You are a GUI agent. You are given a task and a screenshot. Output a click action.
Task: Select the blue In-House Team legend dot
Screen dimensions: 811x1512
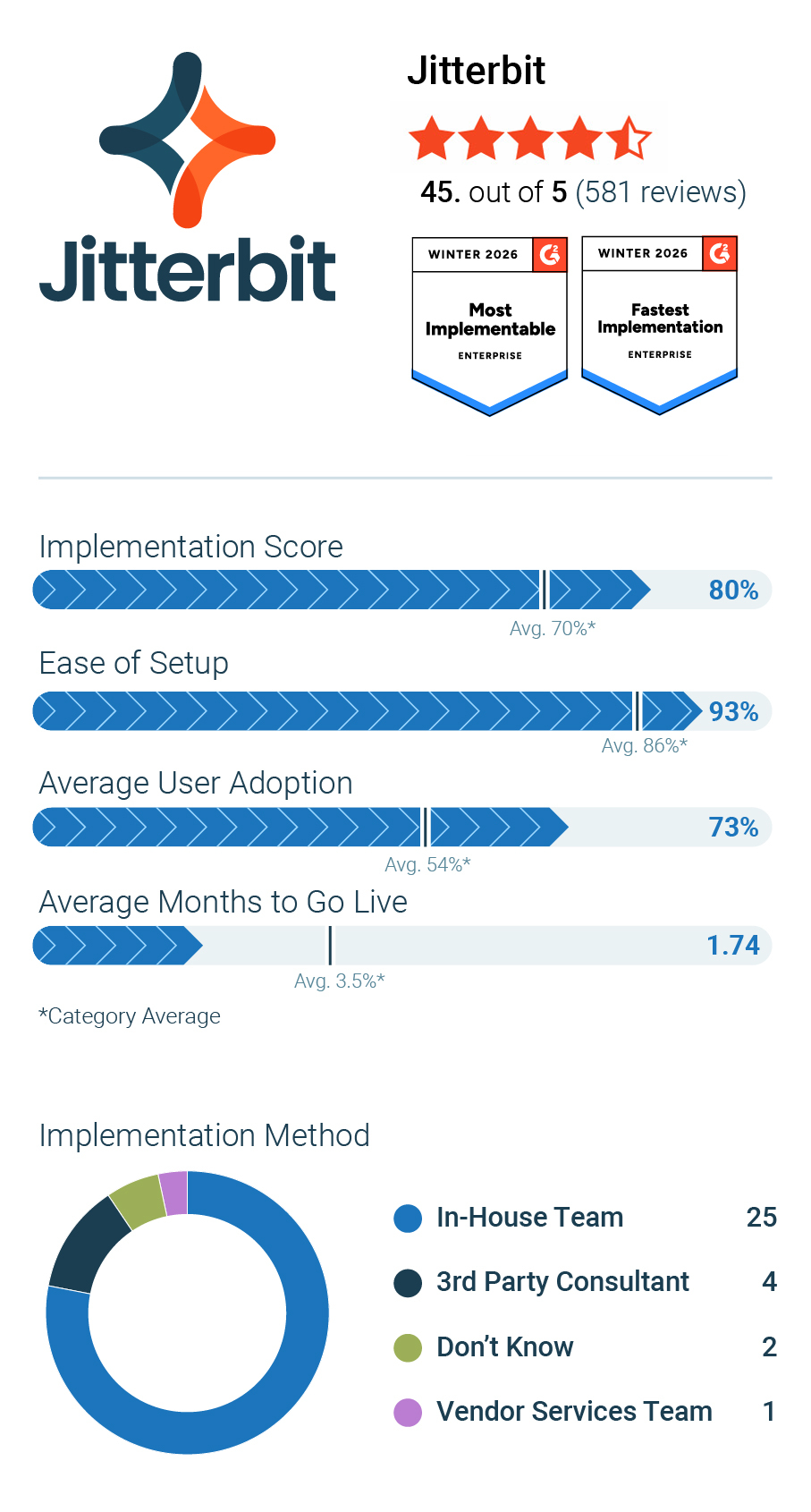(x=408, y=1218)
